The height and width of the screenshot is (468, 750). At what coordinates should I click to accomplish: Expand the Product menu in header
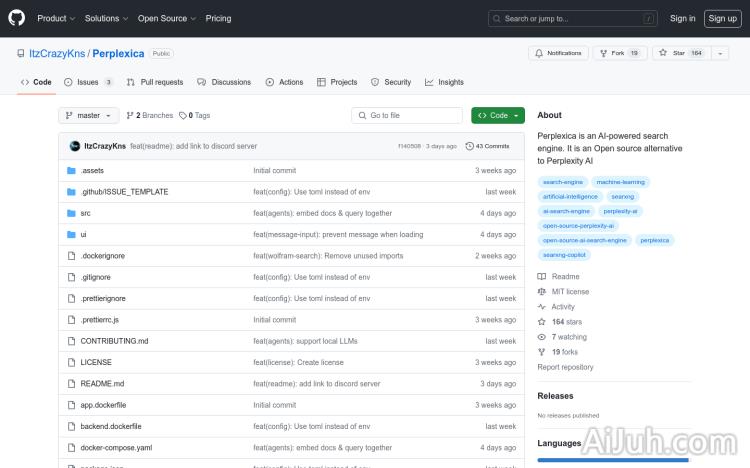[55, 18]
